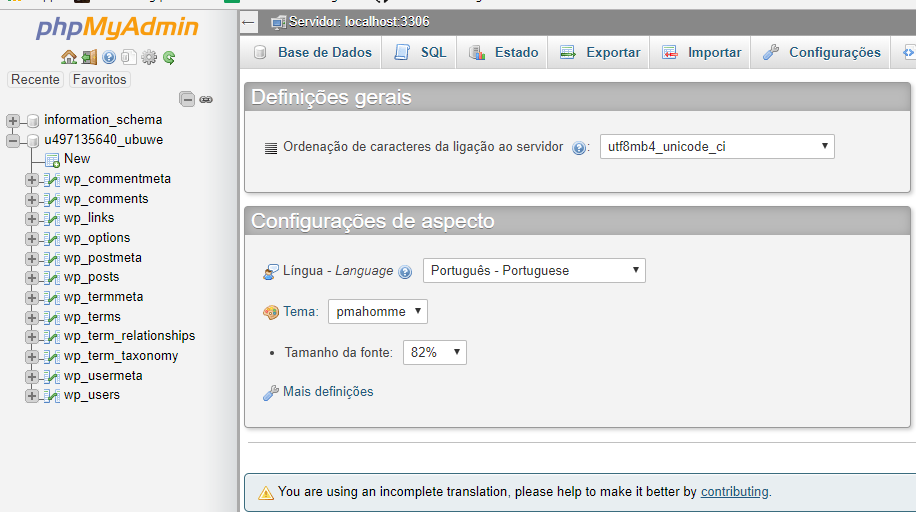Click the back arrow beside Servidor
This screenshot has width=916, height=512.
point(248,23)
